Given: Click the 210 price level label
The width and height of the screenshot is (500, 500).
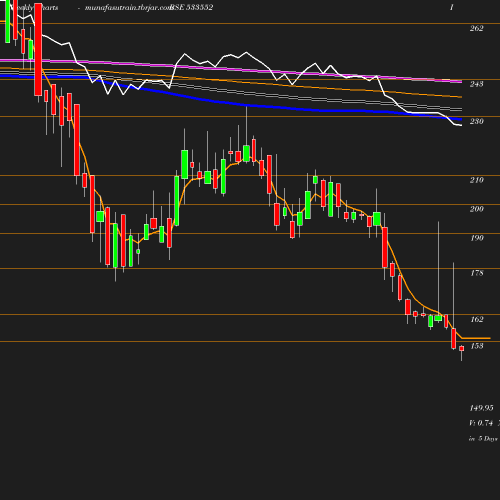Looking at the screenshot, I should tap(476, 180).
